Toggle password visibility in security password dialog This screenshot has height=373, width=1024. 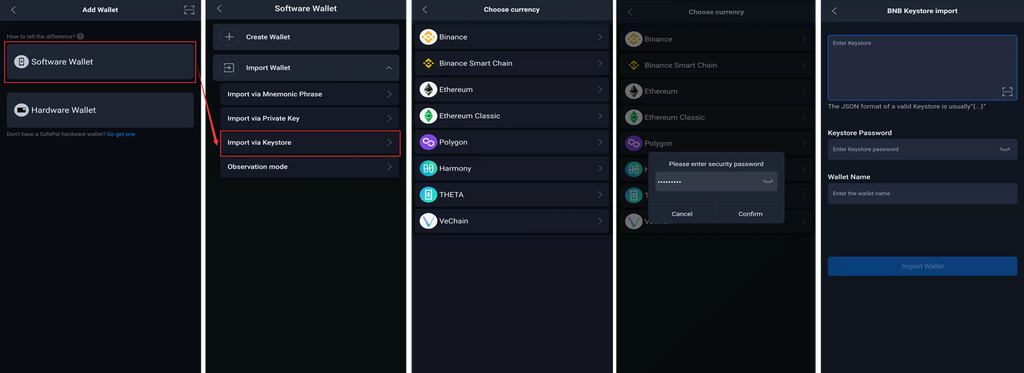point(767,182)
